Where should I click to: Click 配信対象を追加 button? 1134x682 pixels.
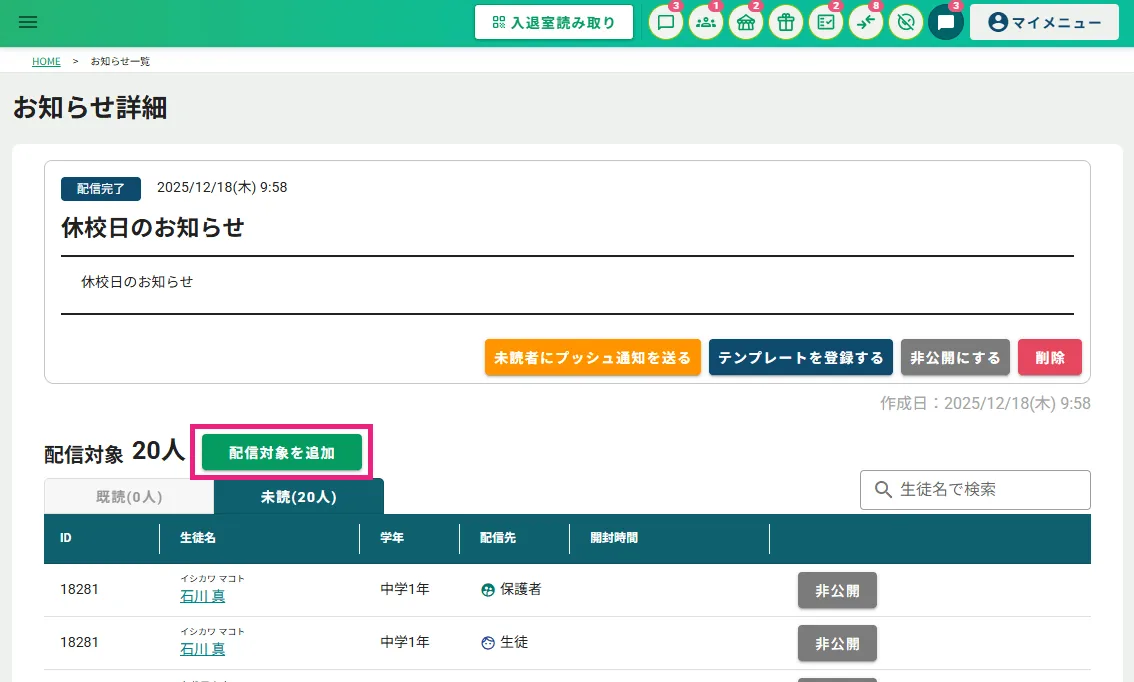point(282,453)
